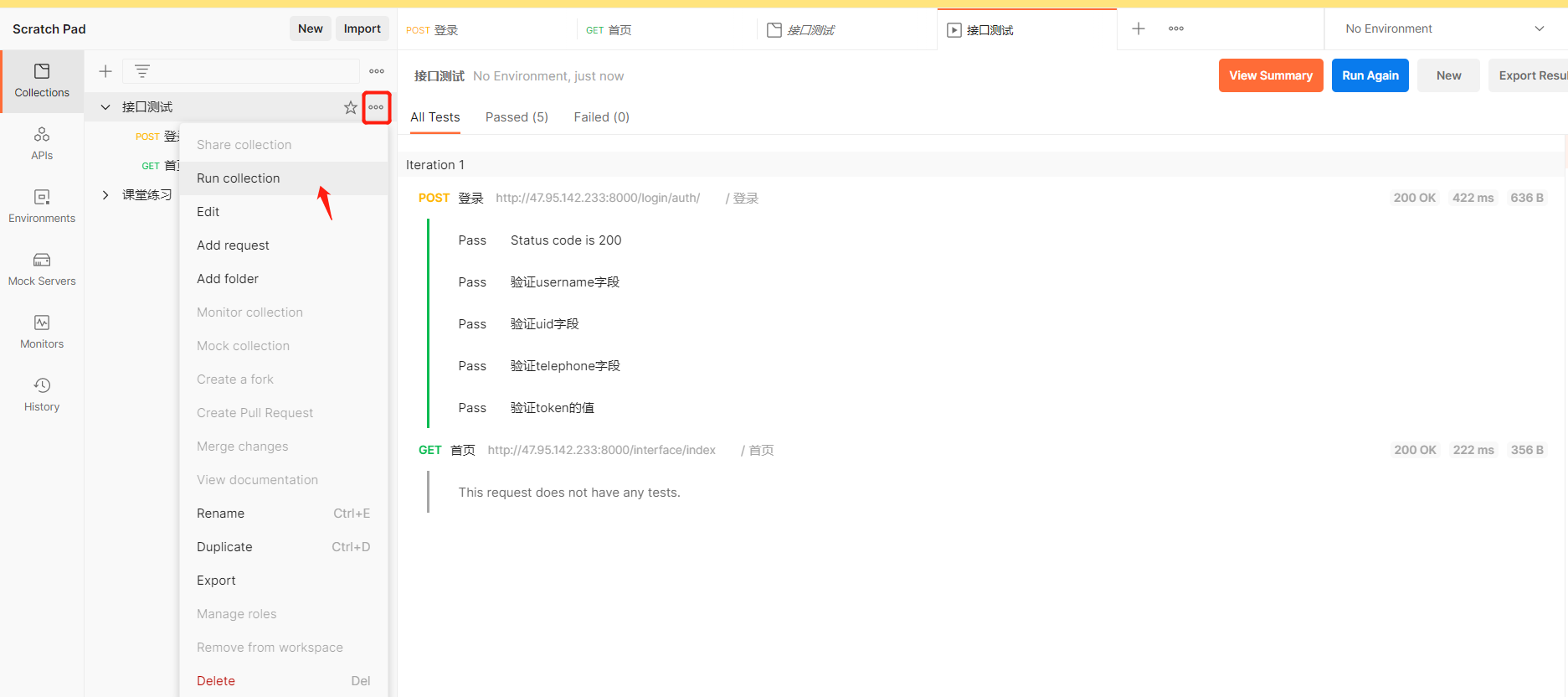Open the GET 首页 request result row
The height and width of the screenshot is (697, 1568).
tap(981, 450)
